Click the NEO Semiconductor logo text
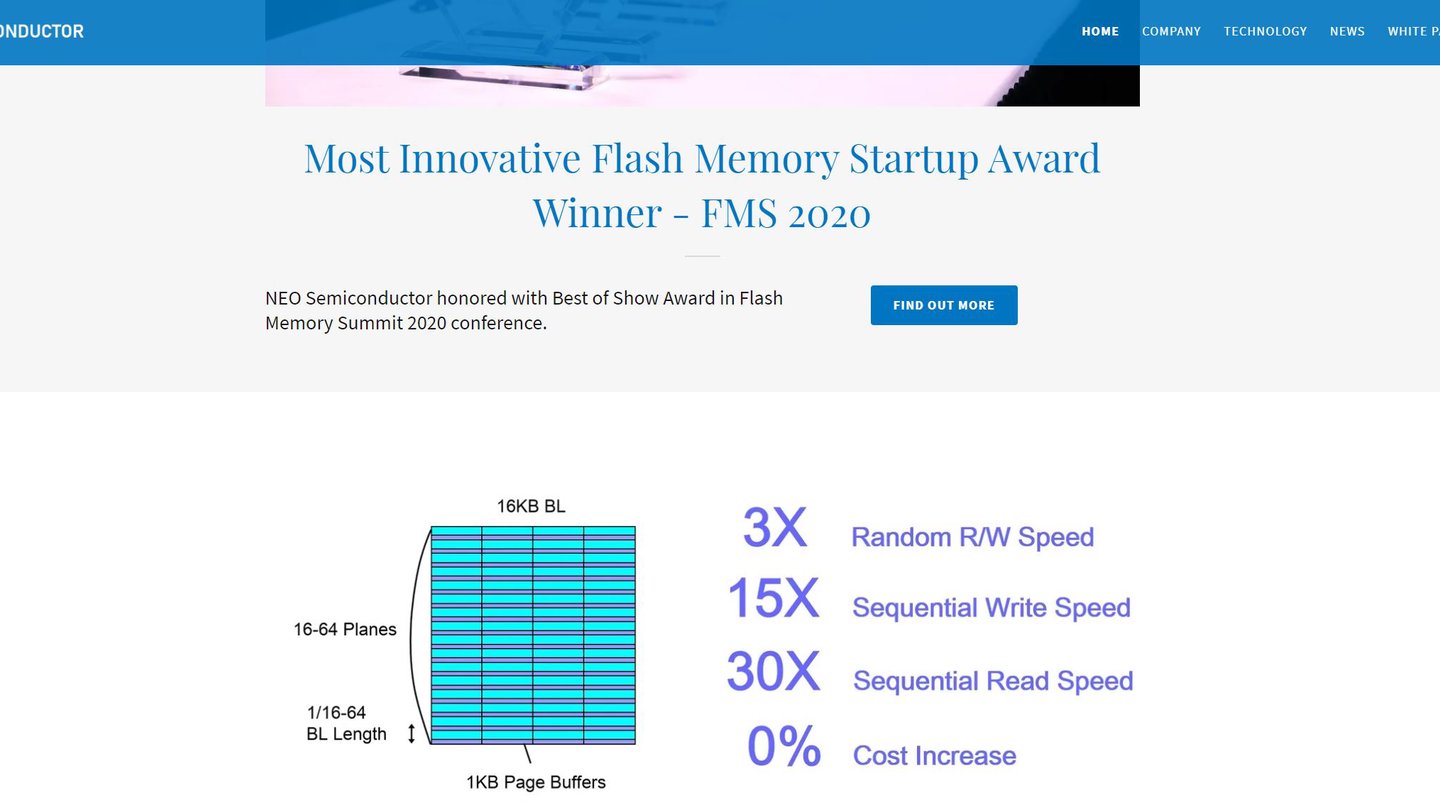Viewport: 1440px width, 810px height. tap(42, 31)
